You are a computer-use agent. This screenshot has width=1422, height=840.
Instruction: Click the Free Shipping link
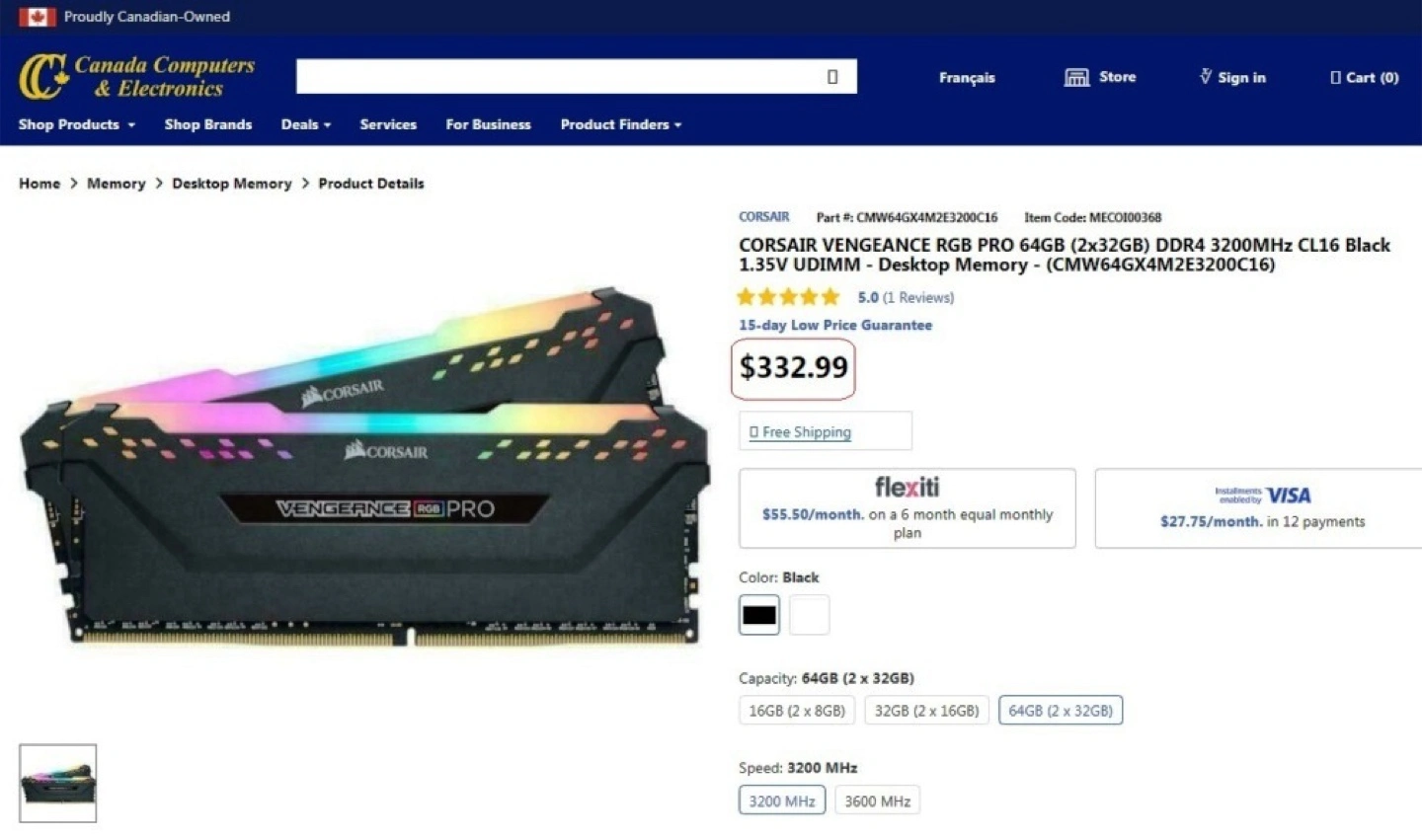[806, 431]
